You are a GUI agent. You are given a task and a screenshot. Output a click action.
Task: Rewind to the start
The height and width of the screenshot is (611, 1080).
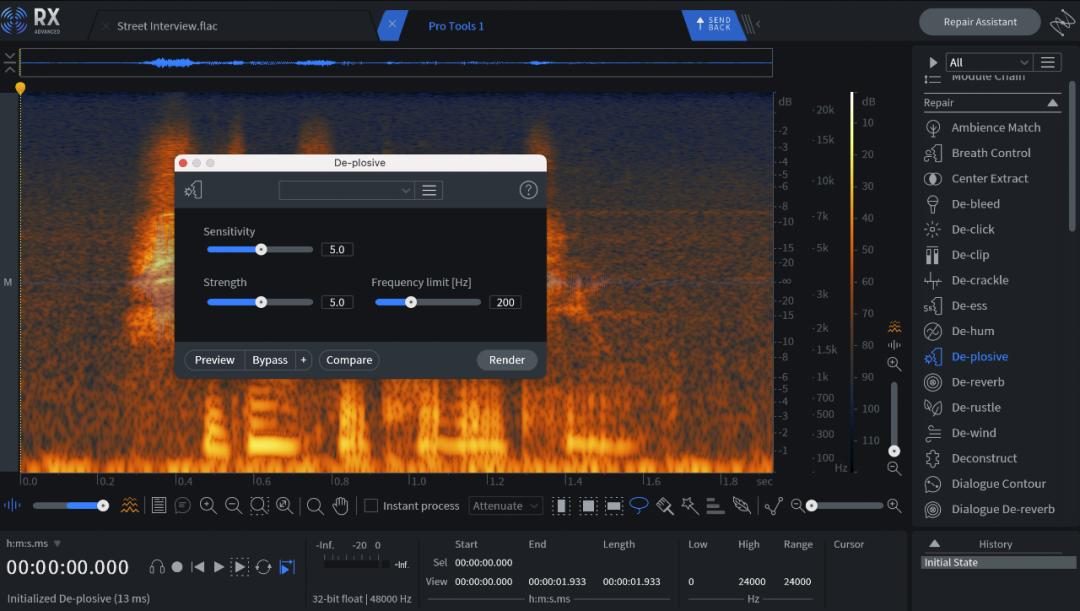click(198, 567)
